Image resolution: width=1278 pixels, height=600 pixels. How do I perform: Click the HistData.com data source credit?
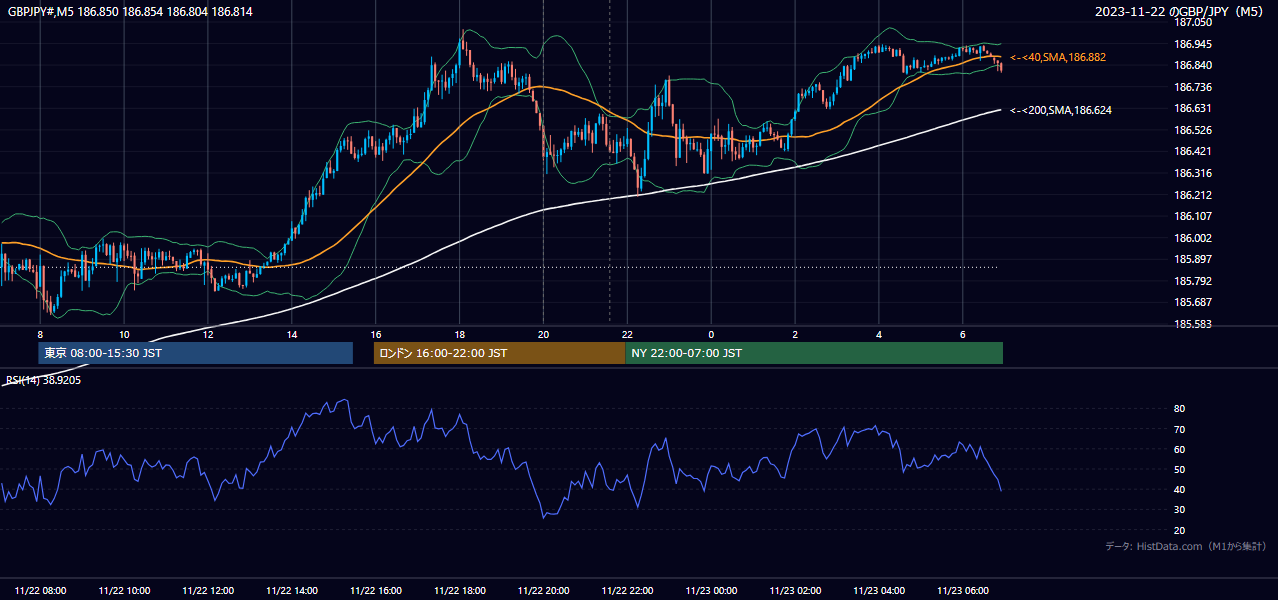(1185, 546)
